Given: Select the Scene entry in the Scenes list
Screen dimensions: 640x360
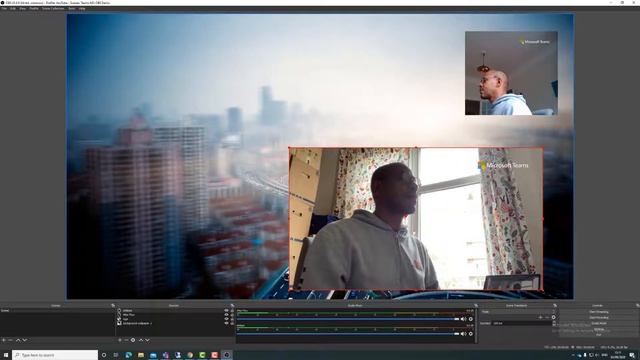Looking at the screenshot, I should 58,311.
